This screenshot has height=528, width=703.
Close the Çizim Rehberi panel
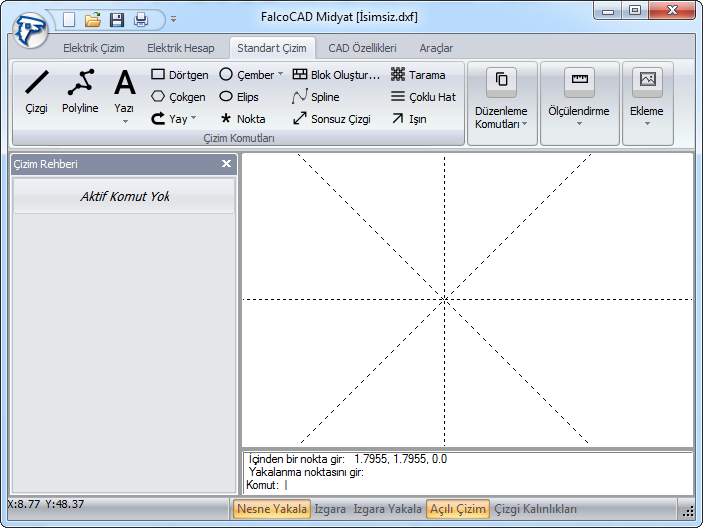tap(226, 164)
